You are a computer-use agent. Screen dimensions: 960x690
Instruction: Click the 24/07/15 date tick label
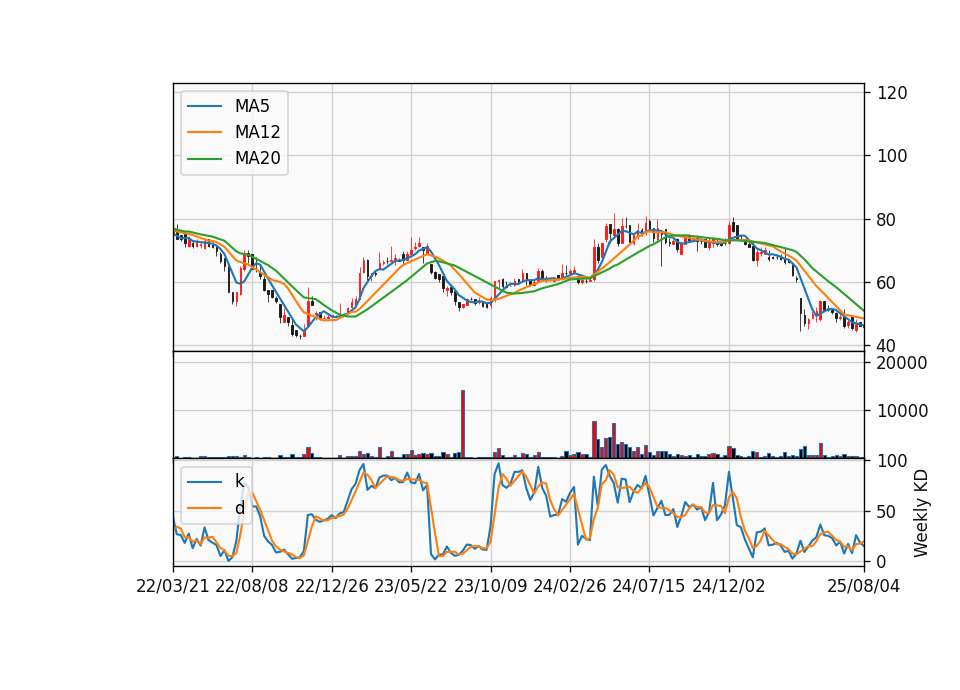click(649, 586)
